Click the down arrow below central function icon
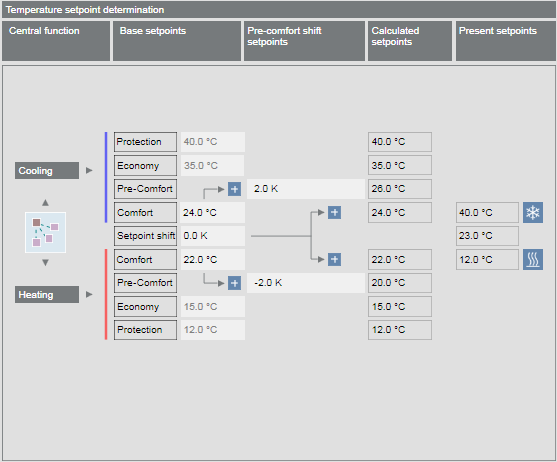This screenshot has width=557, height=462. point(45,262)
